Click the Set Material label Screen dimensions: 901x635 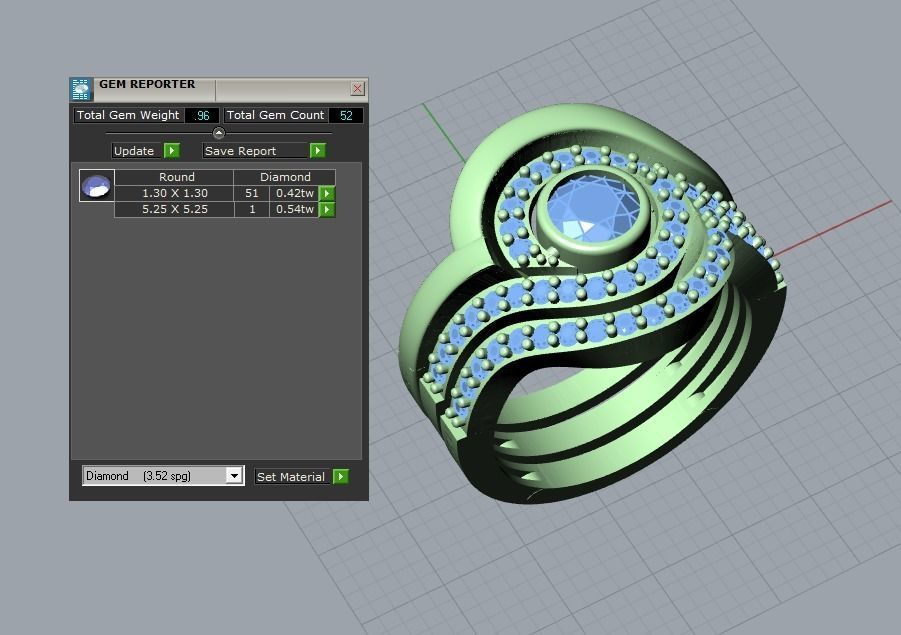click(291, 476)
